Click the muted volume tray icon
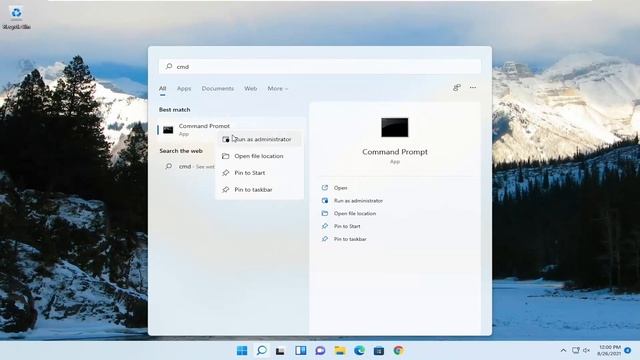640x360 pixels. tap(587, 350)
